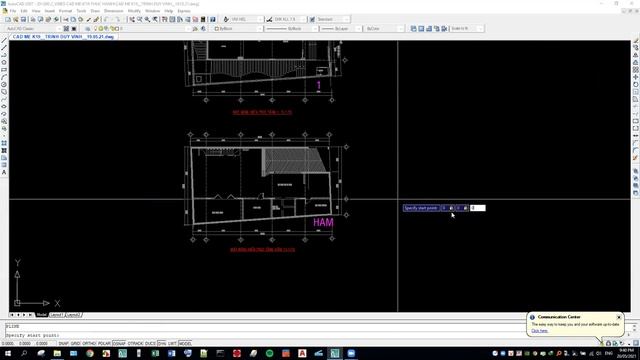Click the Pan realtime icon
The height and width of the screenshot is (360, 640).
point(132,19)
